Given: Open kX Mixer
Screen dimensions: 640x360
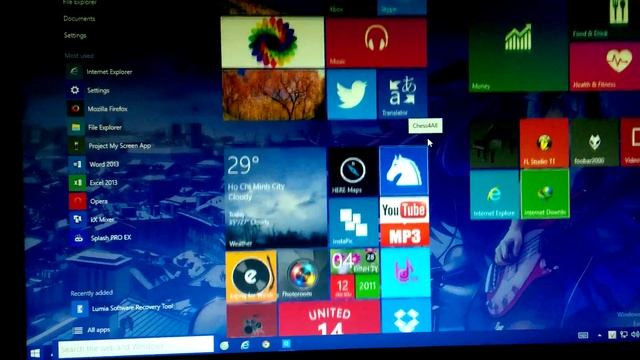Looking at the screenshot, I should pos(92,220).
